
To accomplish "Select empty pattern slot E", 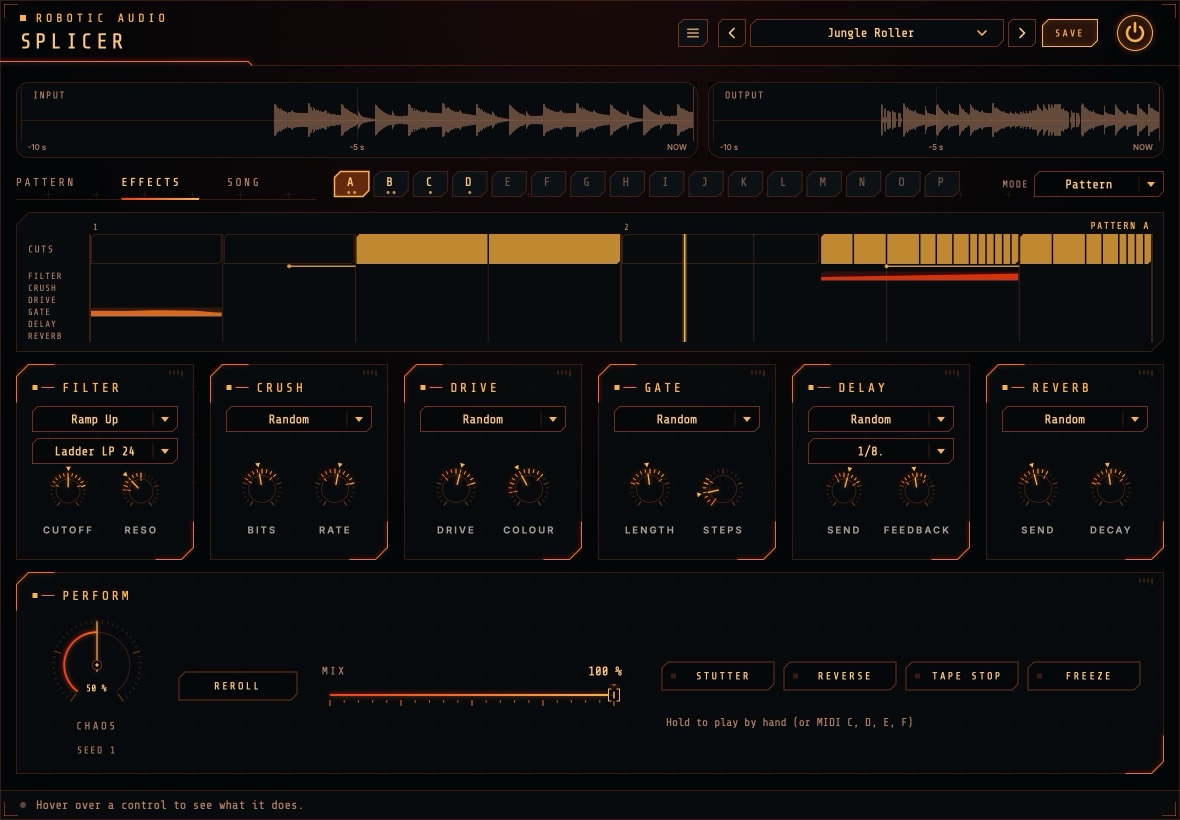I will (507, 184).
